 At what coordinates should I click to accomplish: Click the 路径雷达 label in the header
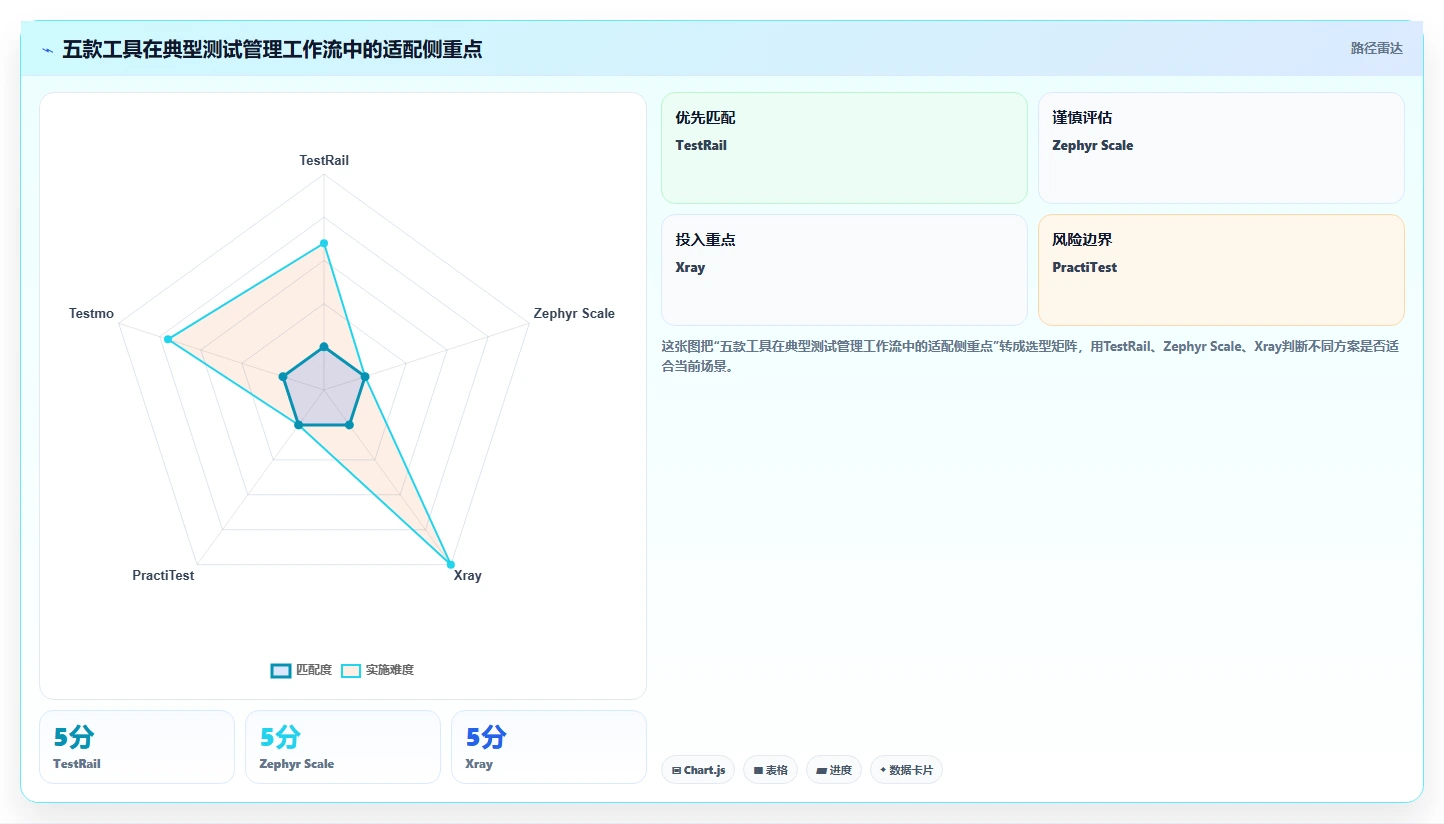[x=1376, y=48]
